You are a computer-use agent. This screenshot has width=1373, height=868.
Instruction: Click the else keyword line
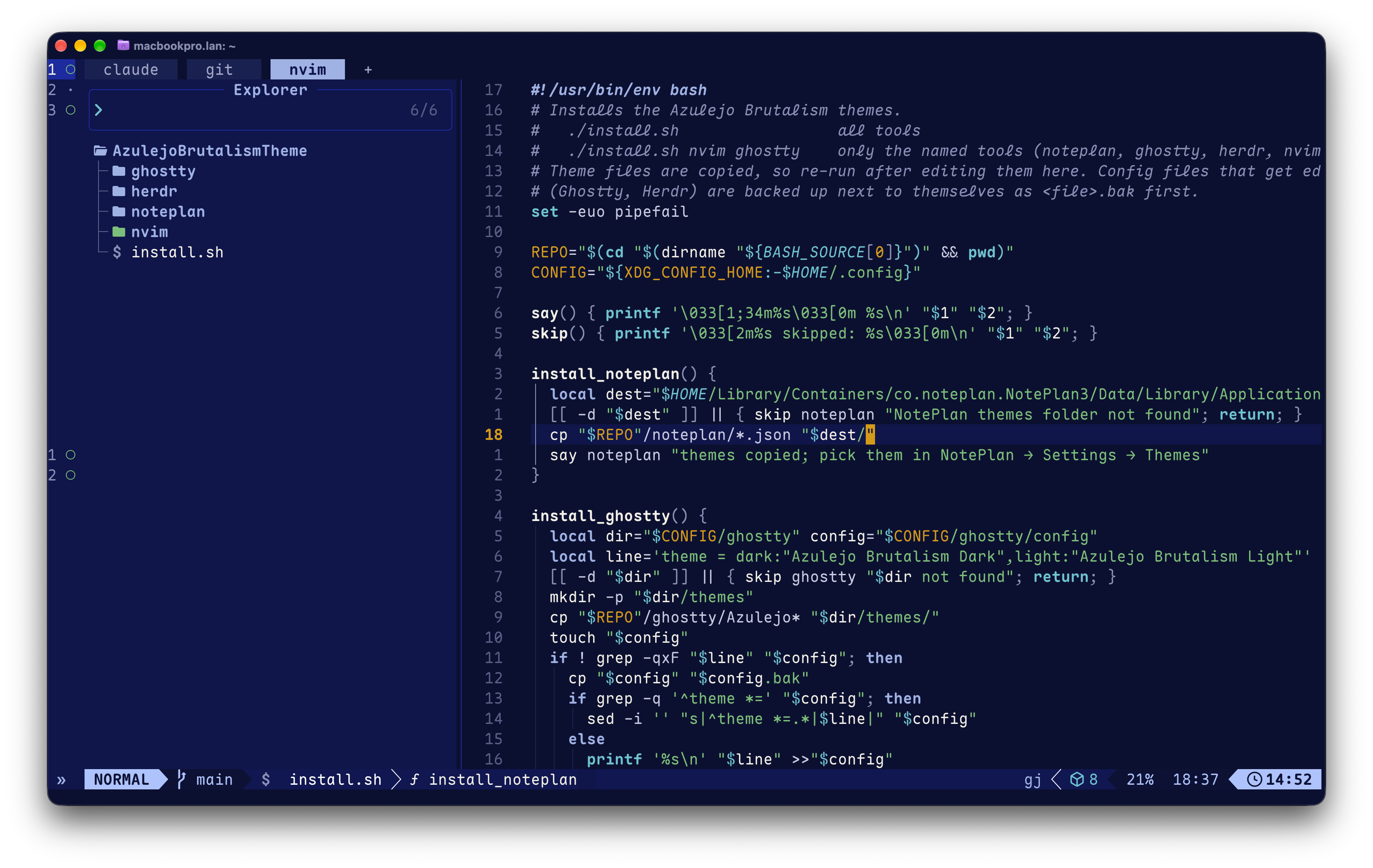pos(586,739)
